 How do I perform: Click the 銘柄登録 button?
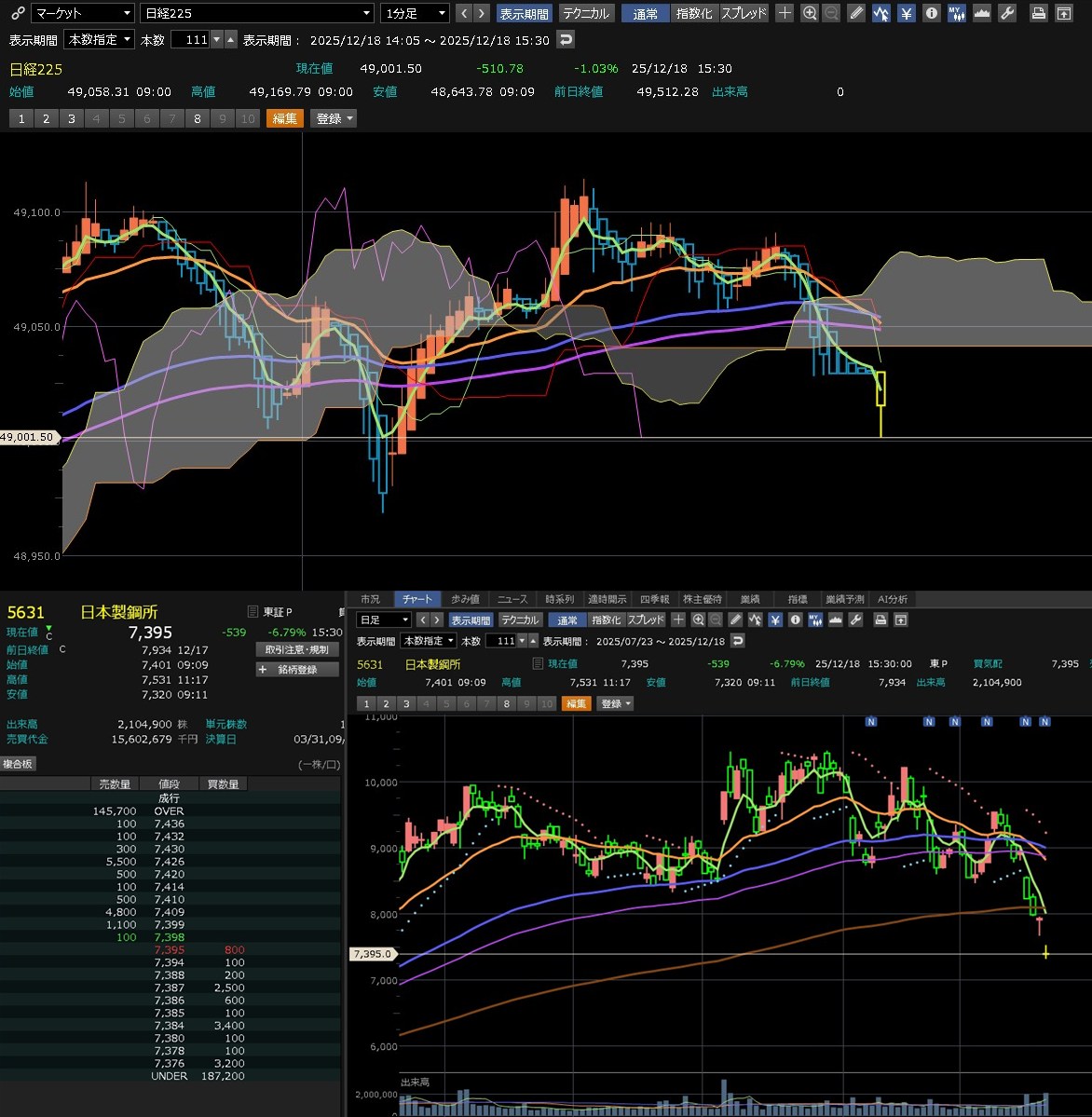(x=297, y=670)
